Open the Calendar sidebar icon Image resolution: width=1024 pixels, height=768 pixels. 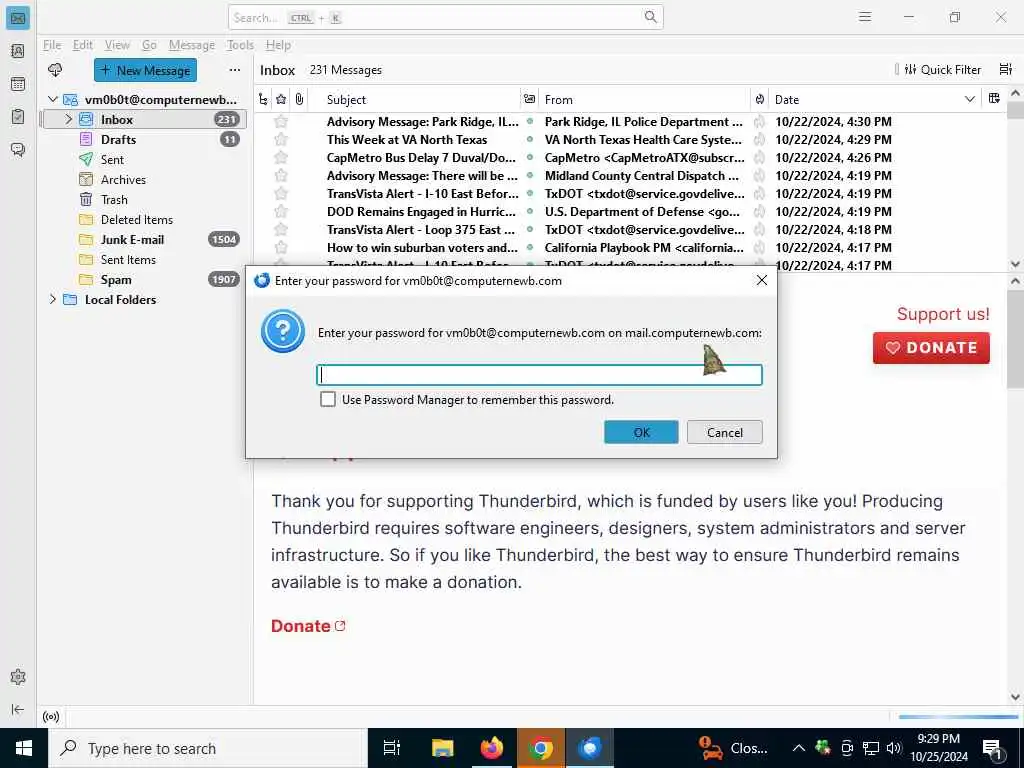(18, 84)
